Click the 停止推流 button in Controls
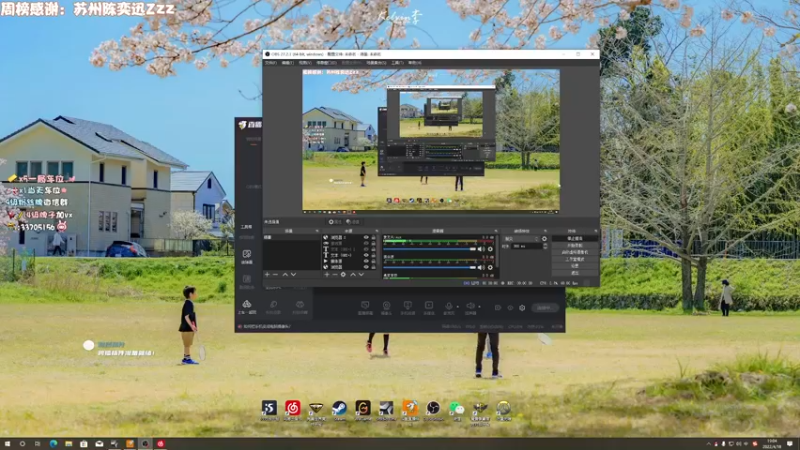 [574, 238]
